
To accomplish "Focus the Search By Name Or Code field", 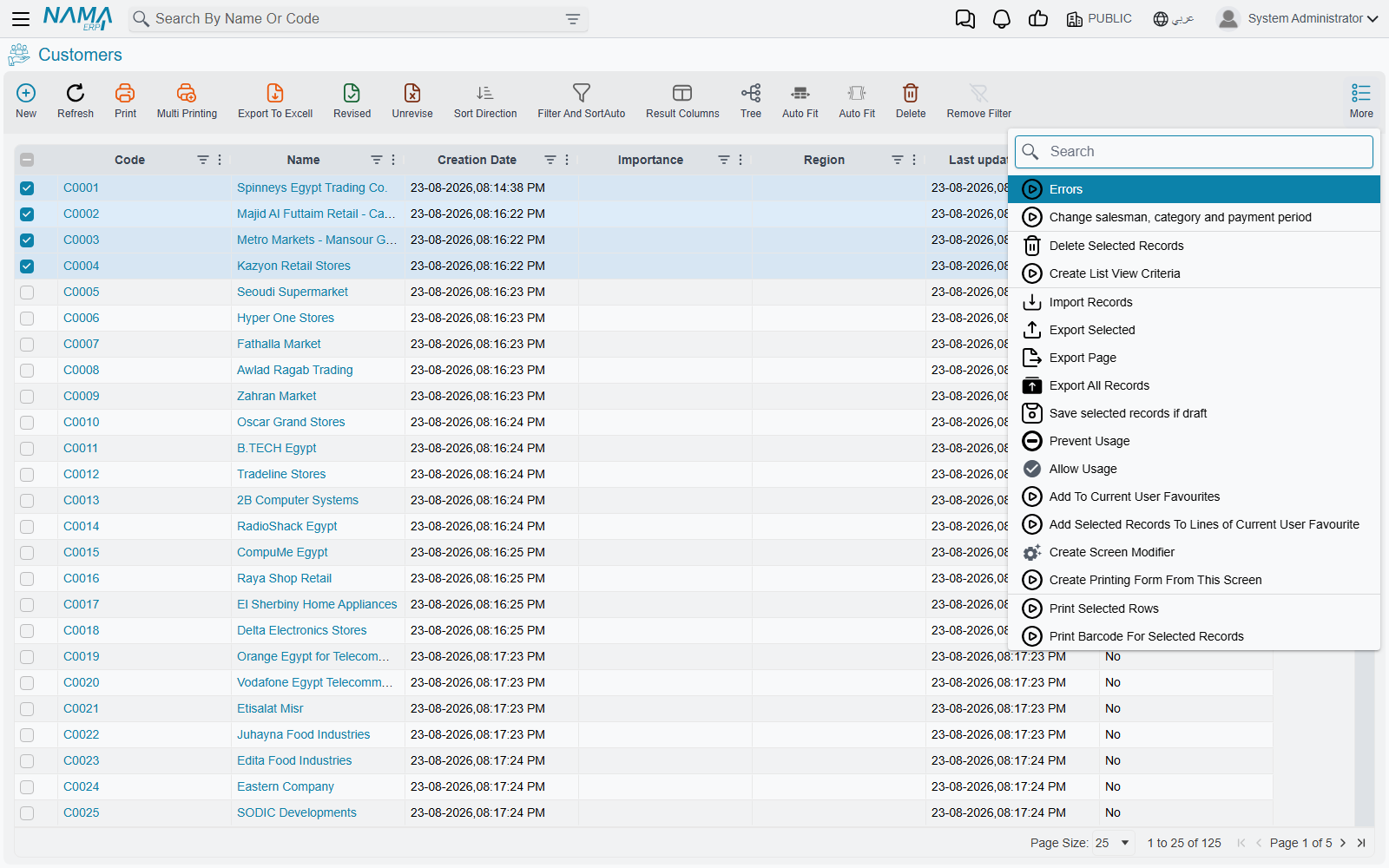I will point(357,19).
